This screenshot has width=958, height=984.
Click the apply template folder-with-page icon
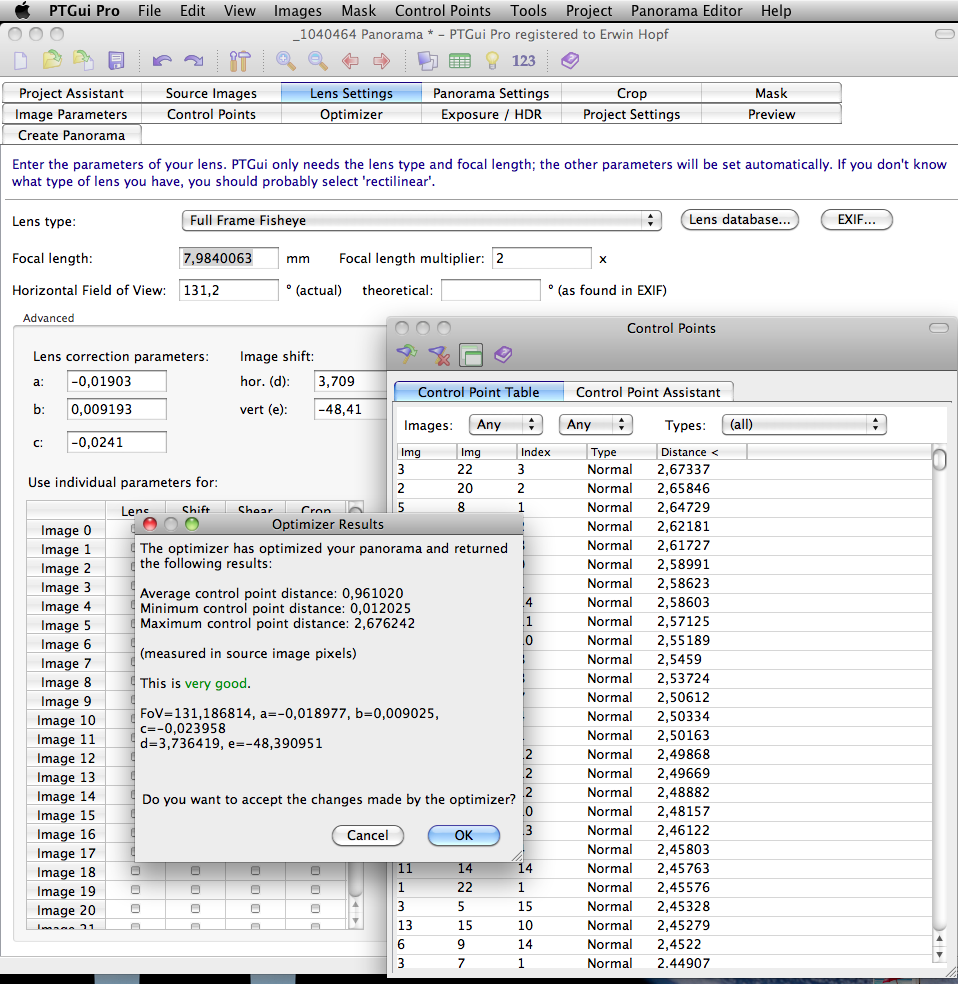(83, 60)
